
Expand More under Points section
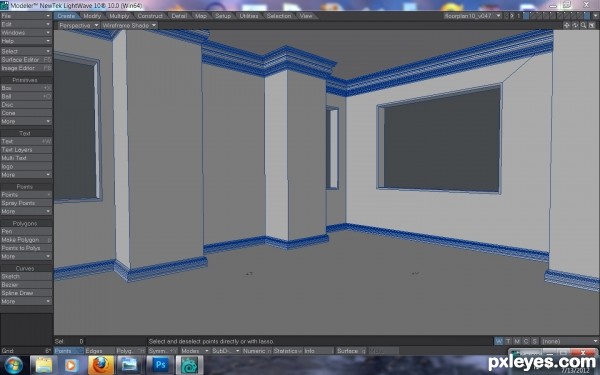point(26,211)
